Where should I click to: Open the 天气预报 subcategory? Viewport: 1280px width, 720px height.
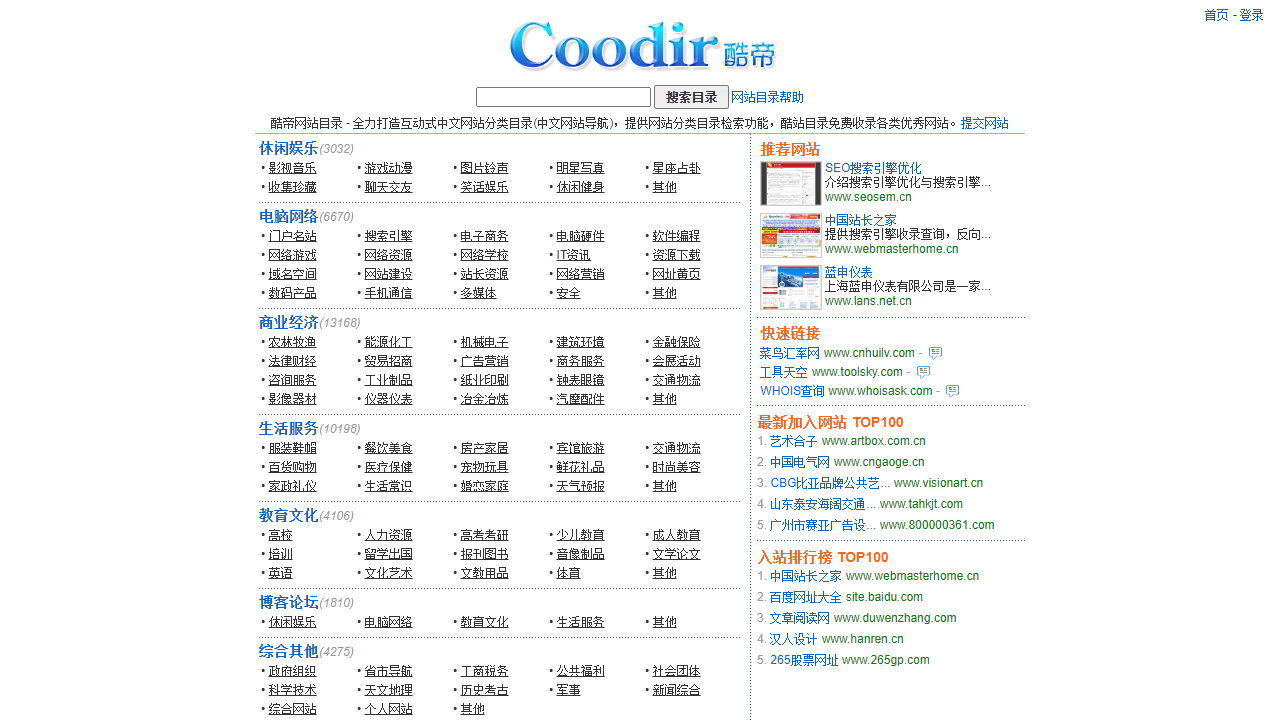[x=580, y=486]
